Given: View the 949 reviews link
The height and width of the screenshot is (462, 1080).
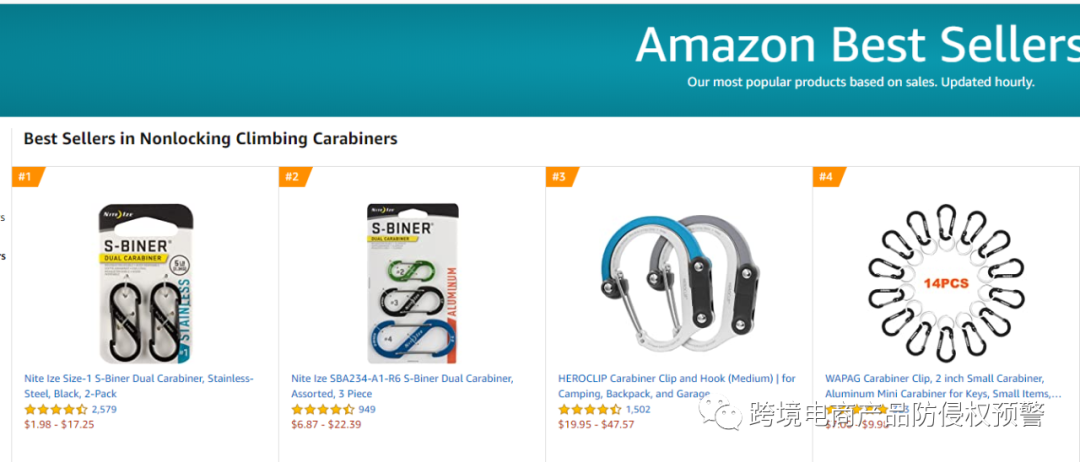Looking at the screenshot, I should click(367, 409).
